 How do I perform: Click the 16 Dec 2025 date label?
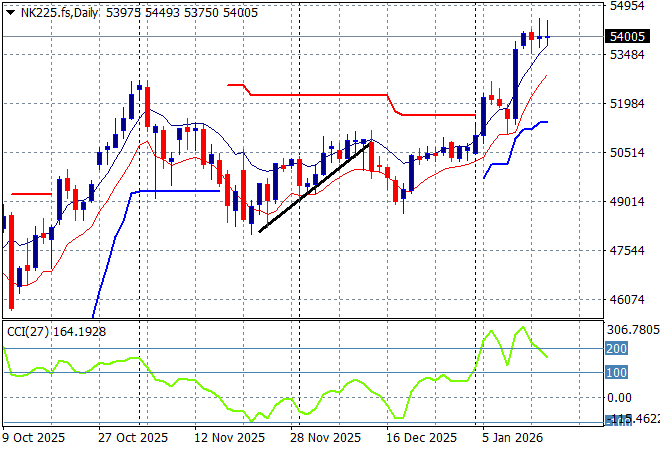coord(421,438)
